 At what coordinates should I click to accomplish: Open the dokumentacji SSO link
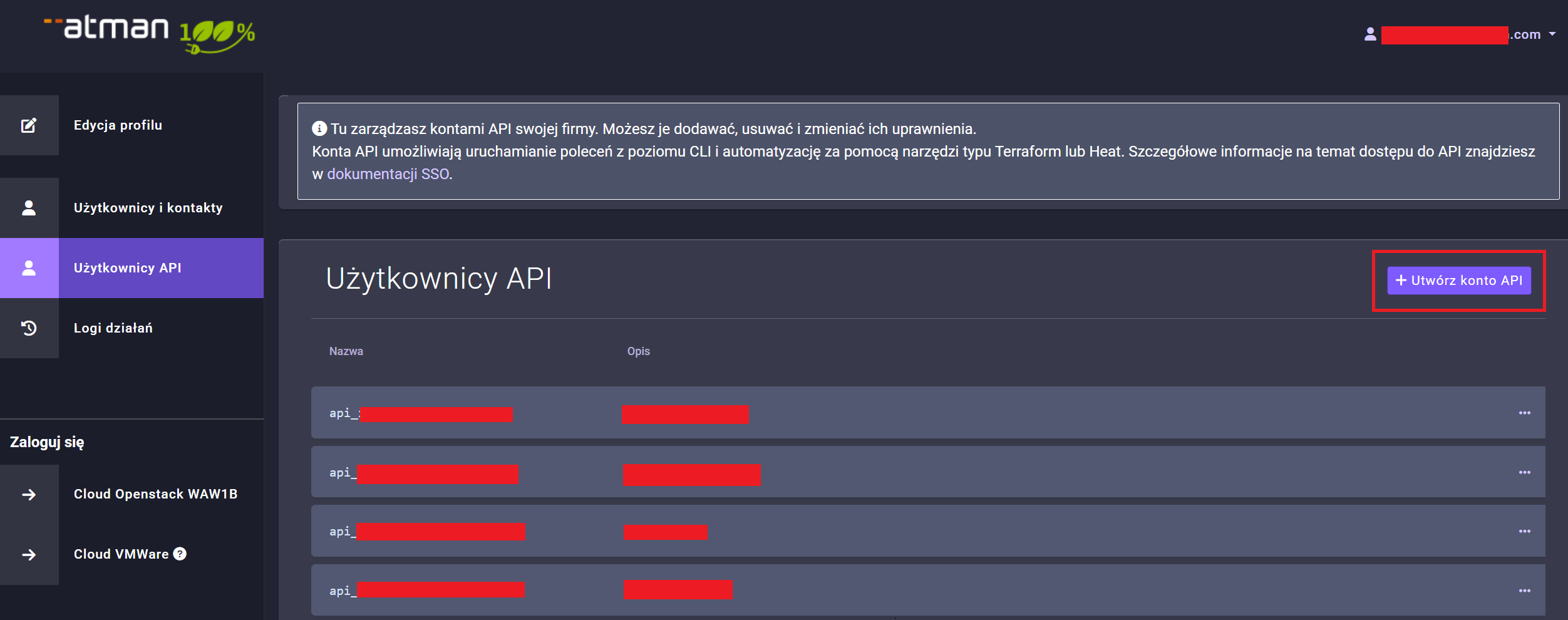(x=388, y=174)
